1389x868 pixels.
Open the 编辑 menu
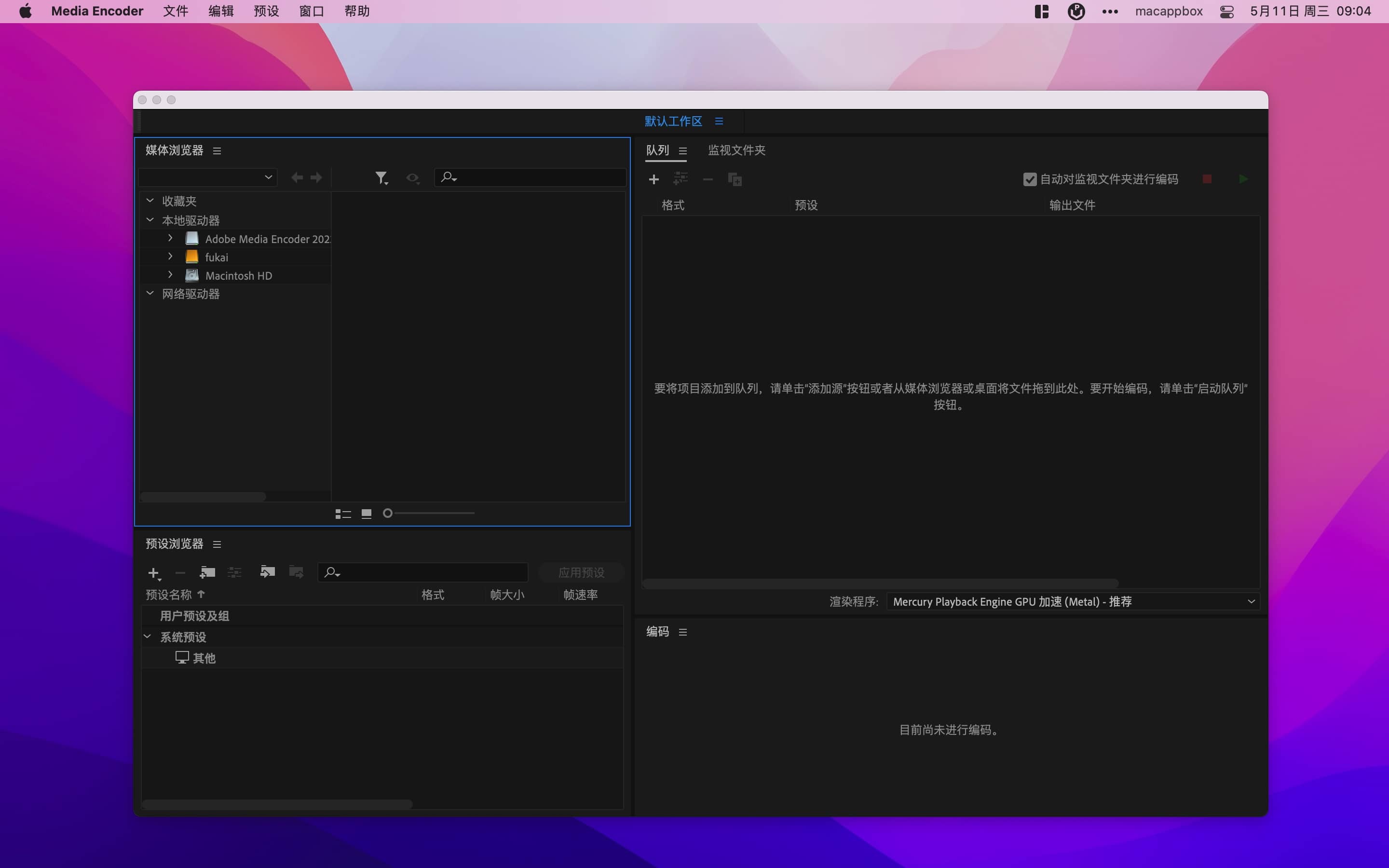click(x=221, y=12)
